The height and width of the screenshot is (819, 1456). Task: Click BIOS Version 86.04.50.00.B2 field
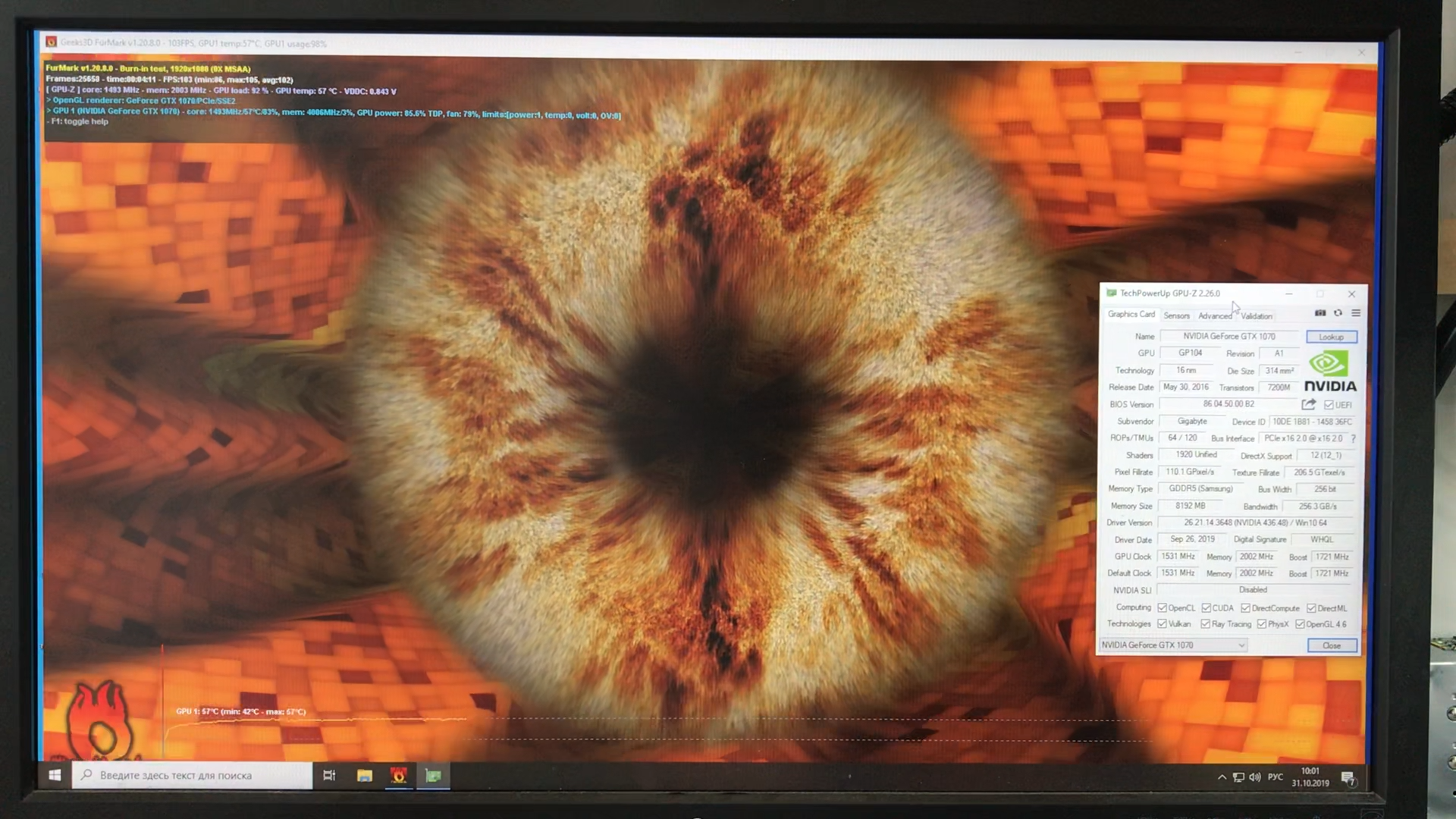[1228, 404]
